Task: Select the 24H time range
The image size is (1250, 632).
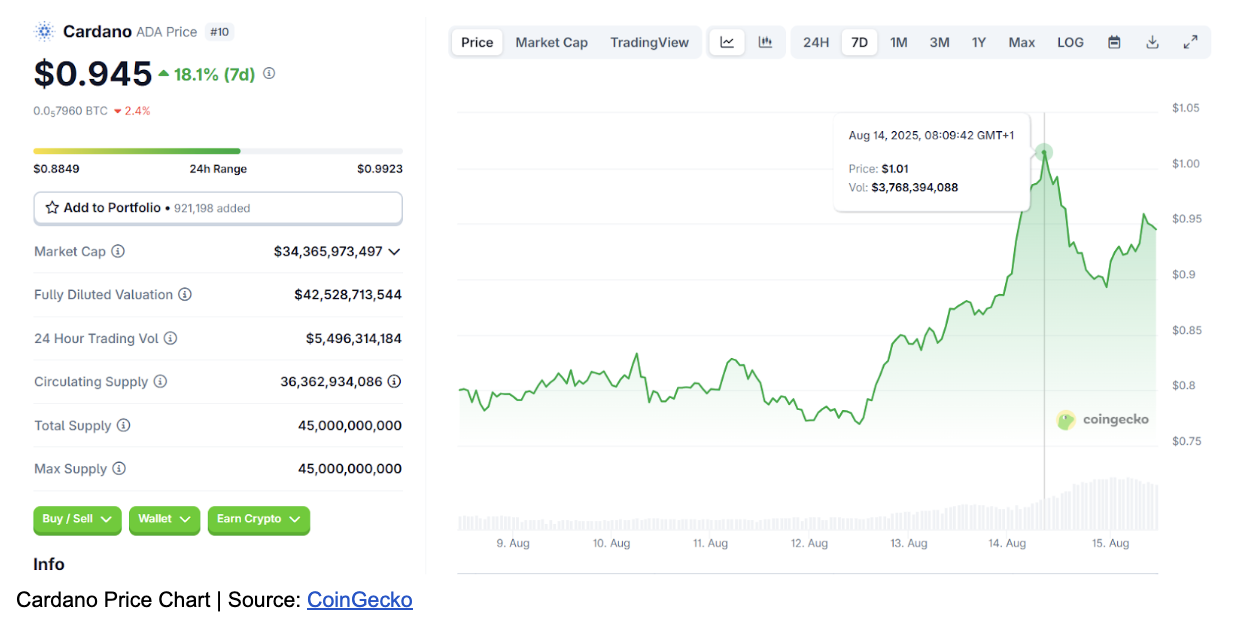Action: coord(816,42)
